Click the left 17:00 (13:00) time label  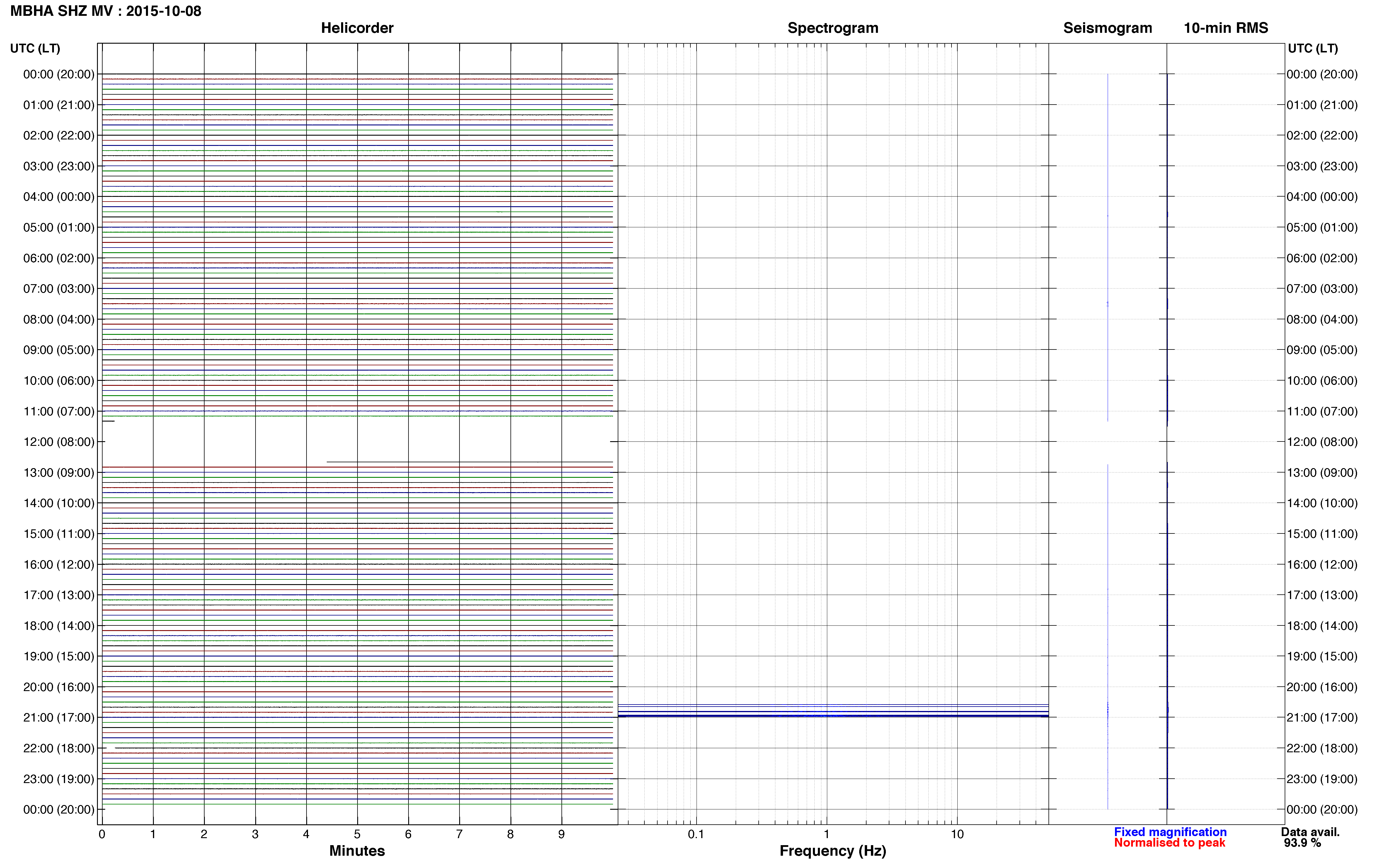pos(59,595)
